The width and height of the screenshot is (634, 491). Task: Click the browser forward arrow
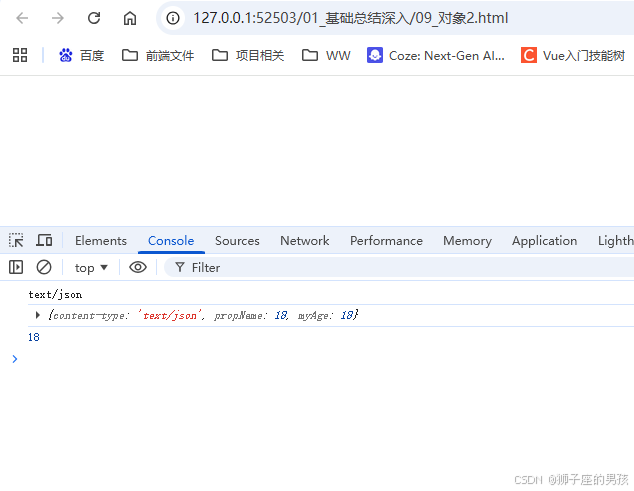[58, 18]
